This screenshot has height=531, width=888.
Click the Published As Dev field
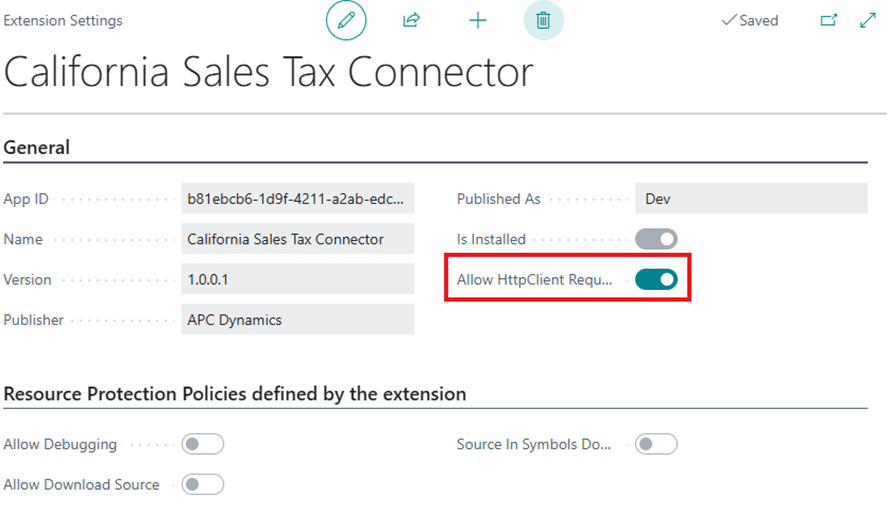(750, 199)
